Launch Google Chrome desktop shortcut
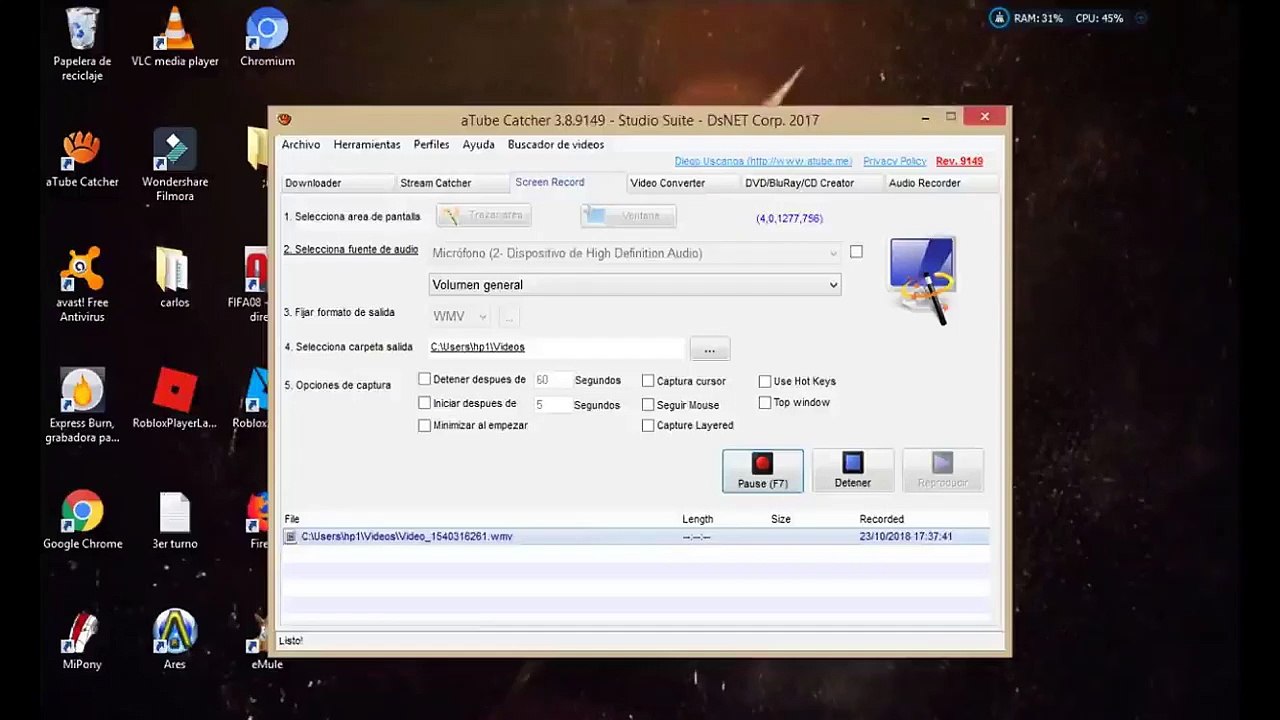 (82, 520)
